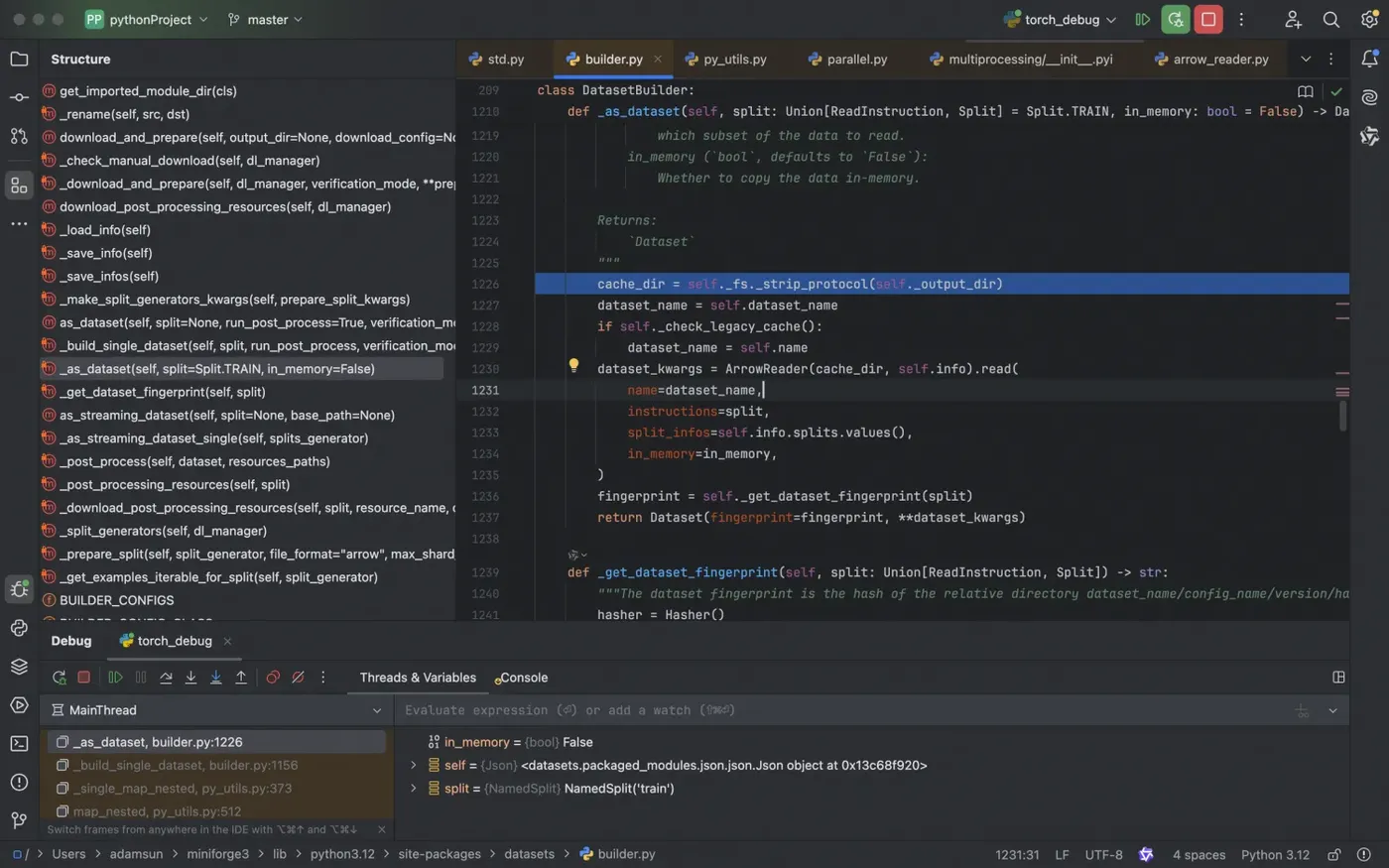The image size is (1389, 868).
Task: Stop torch_debug with red stop button
Action: pyautogui.click(x=1208, y=19)
